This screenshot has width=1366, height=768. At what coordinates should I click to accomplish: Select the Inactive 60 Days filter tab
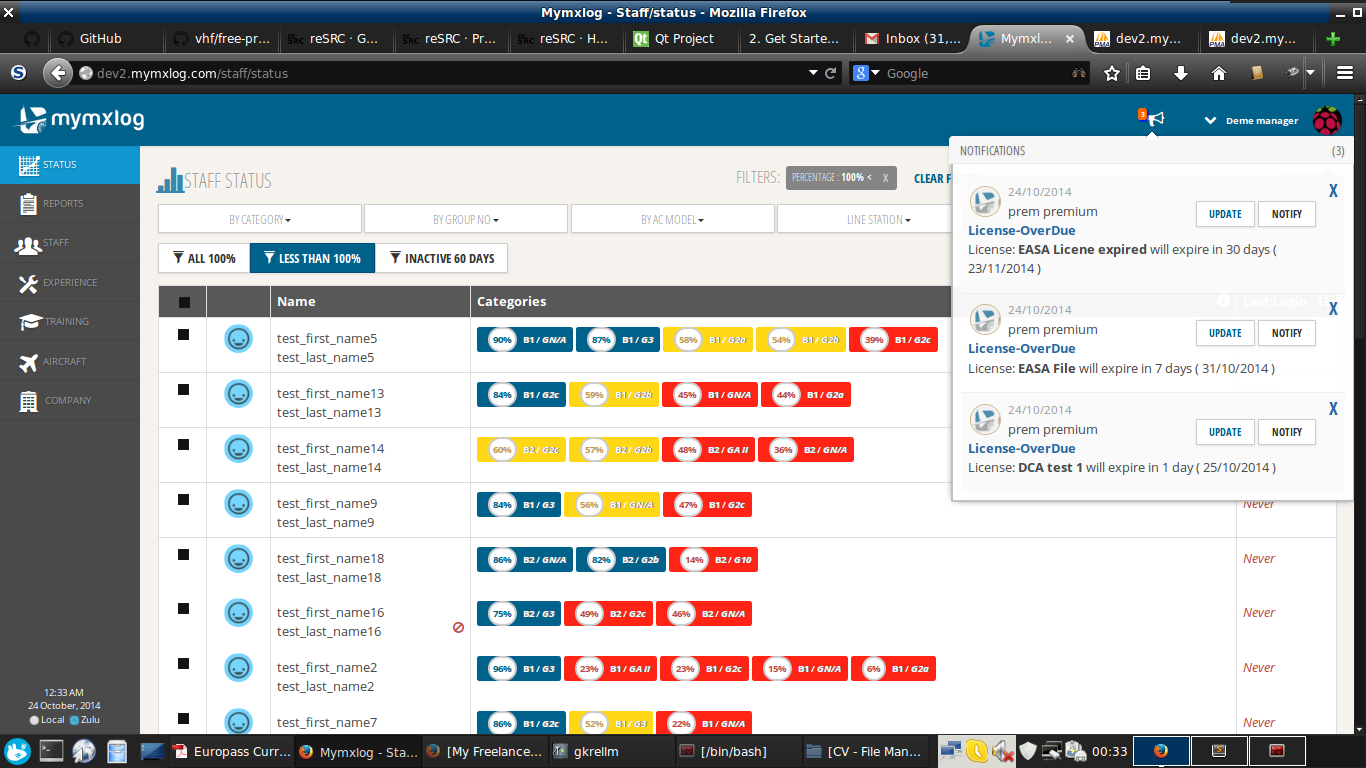(x=441, y=258)
